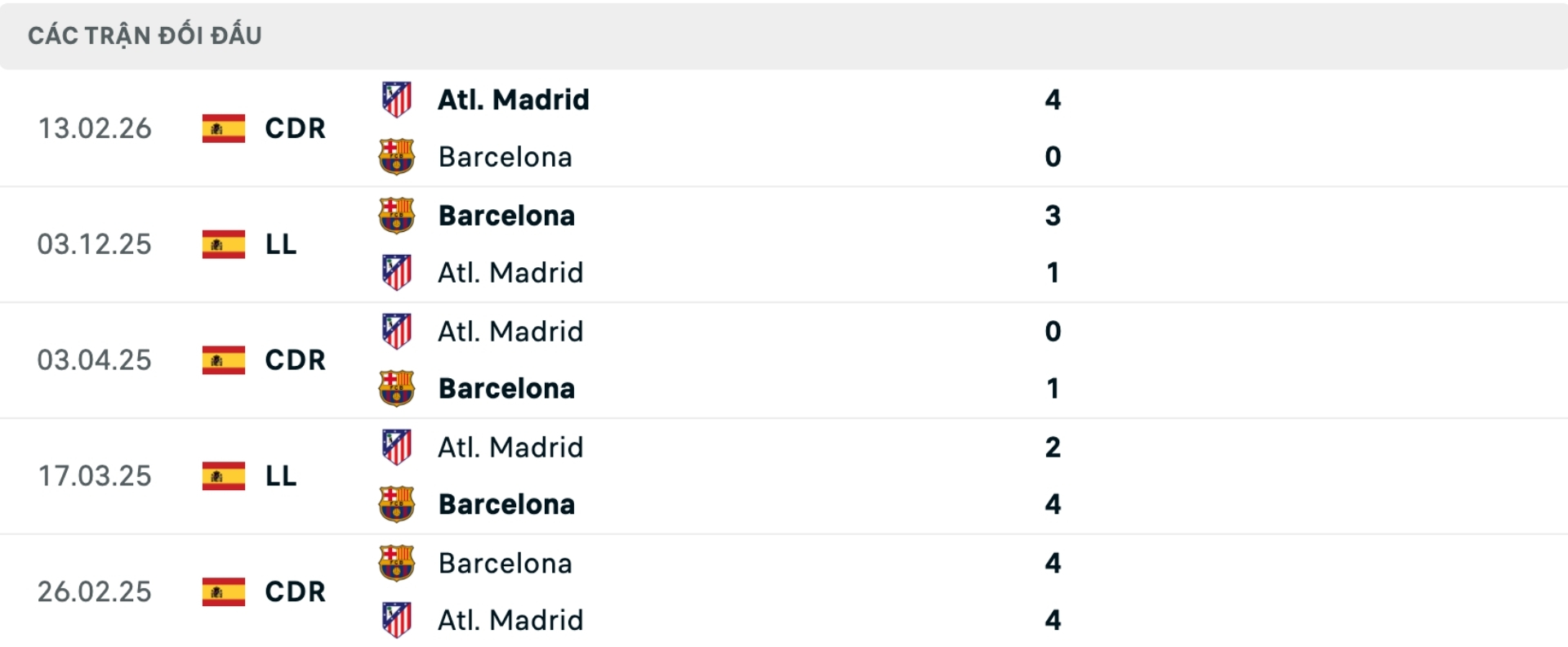1568x647 pixels.
Task: Click the Atl. Madrid badge in the 03.04.25 match
Action: (397, 331)
